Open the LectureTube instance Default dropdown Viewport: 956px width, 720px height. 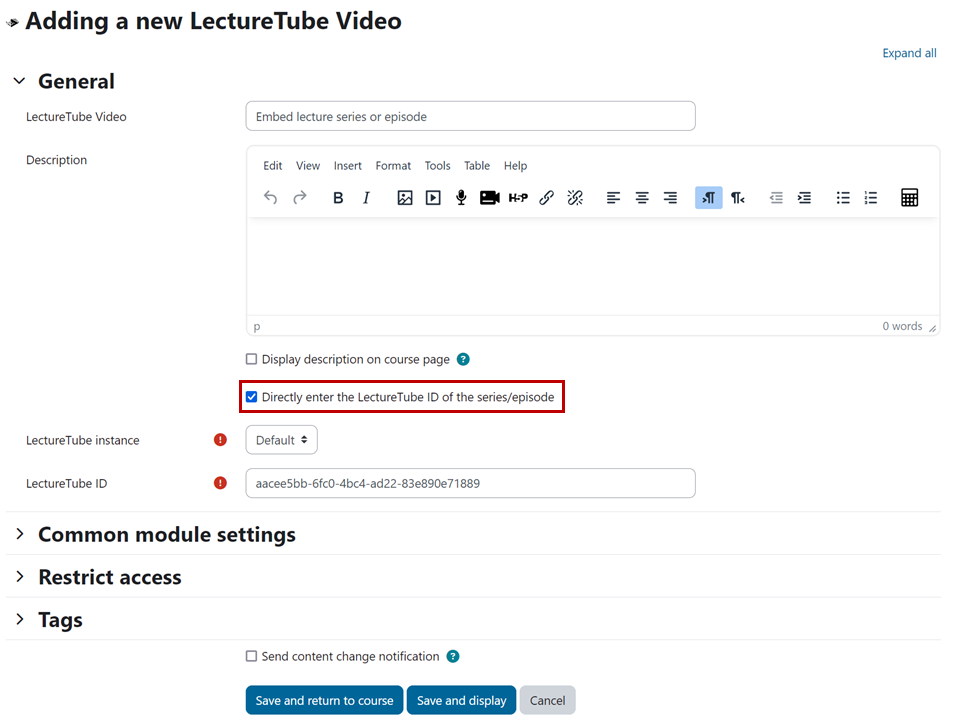click(282, 440)
